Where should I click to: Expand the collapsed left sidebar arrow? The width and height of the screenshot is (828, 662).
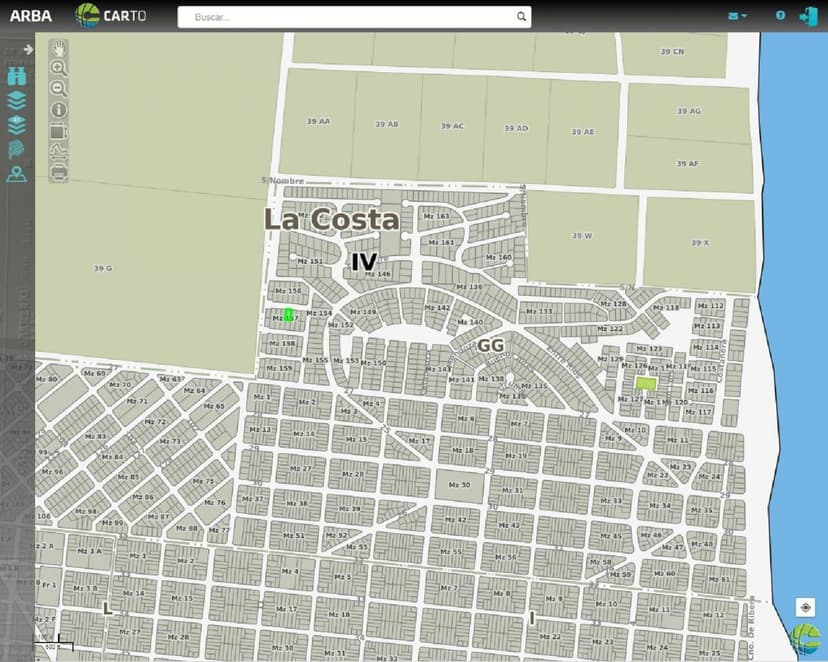click(28, 47)
